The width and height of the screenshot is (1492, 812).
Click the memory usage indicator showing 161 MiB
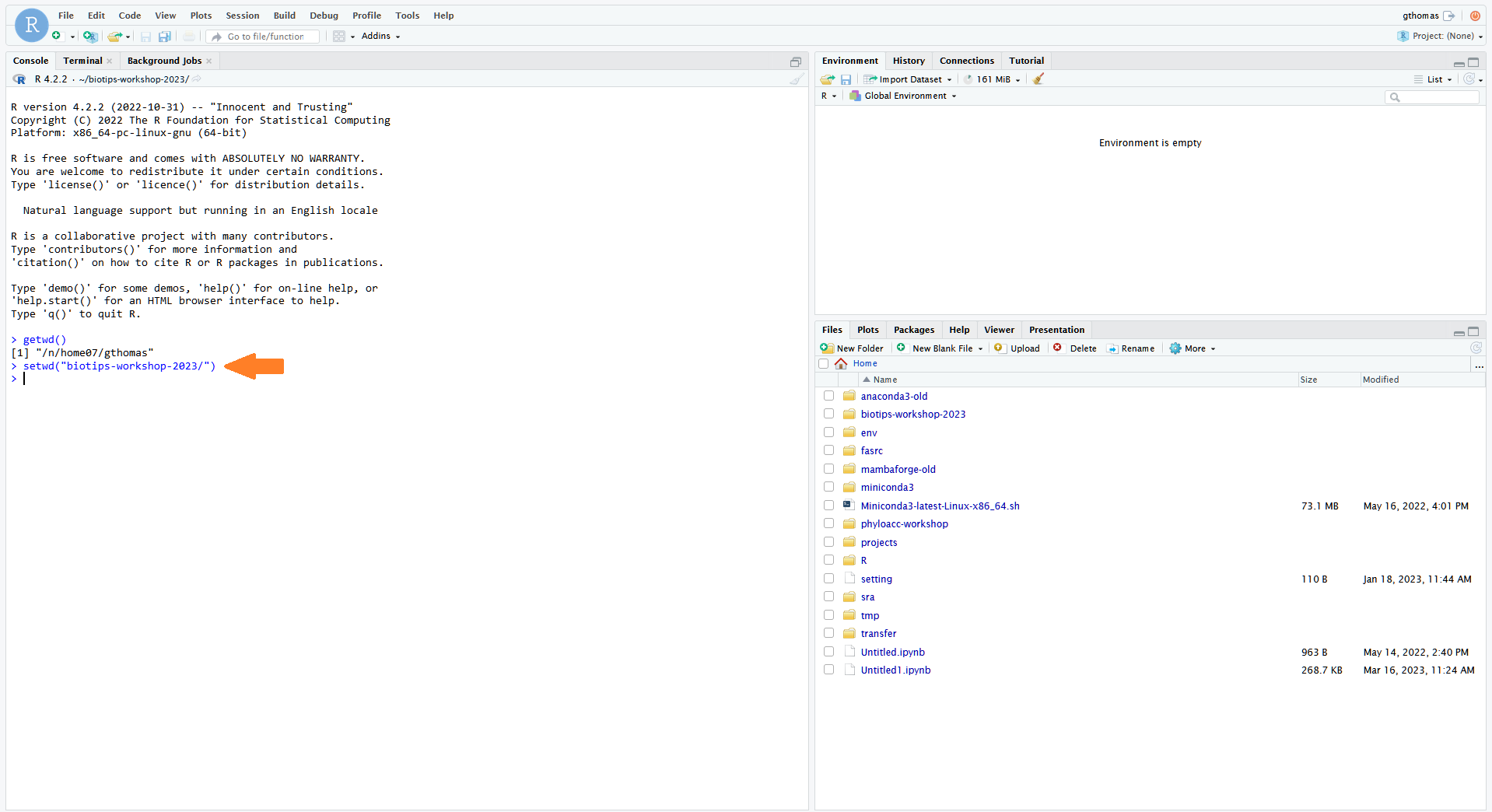pyautogui.click(x=991, y=79)
